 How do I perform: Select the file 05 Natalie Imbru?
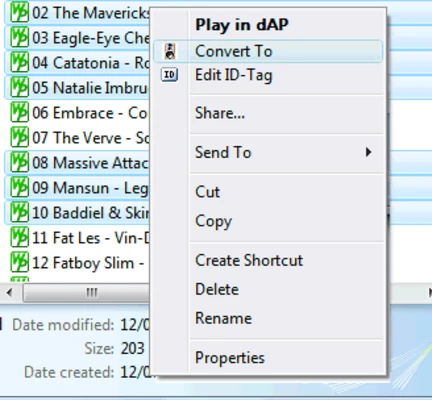point(90,88)
